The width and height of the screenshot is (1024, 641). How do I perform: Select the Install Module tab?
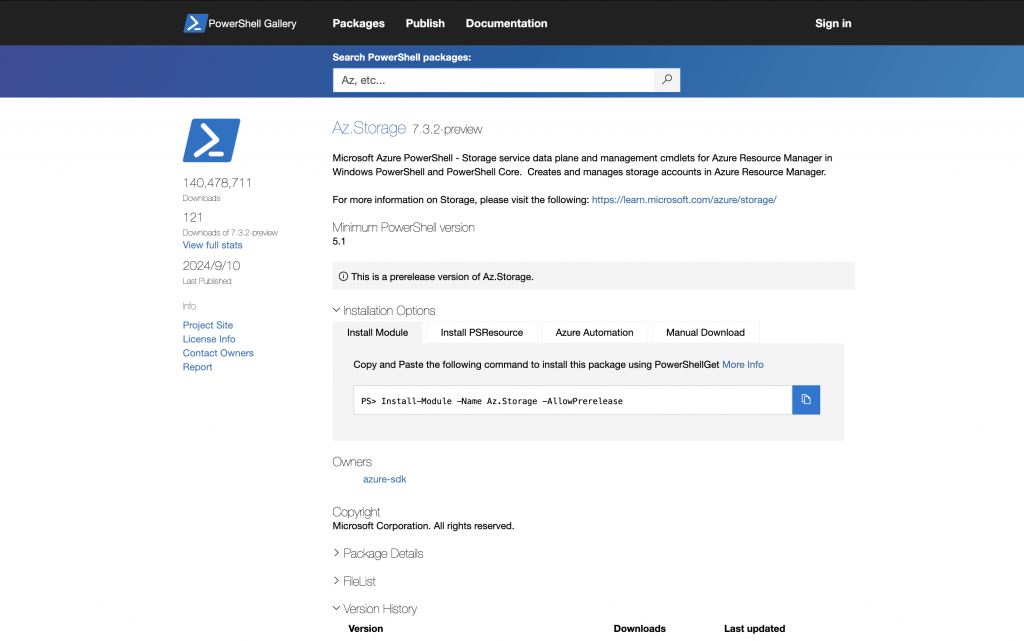pos(377,332)
